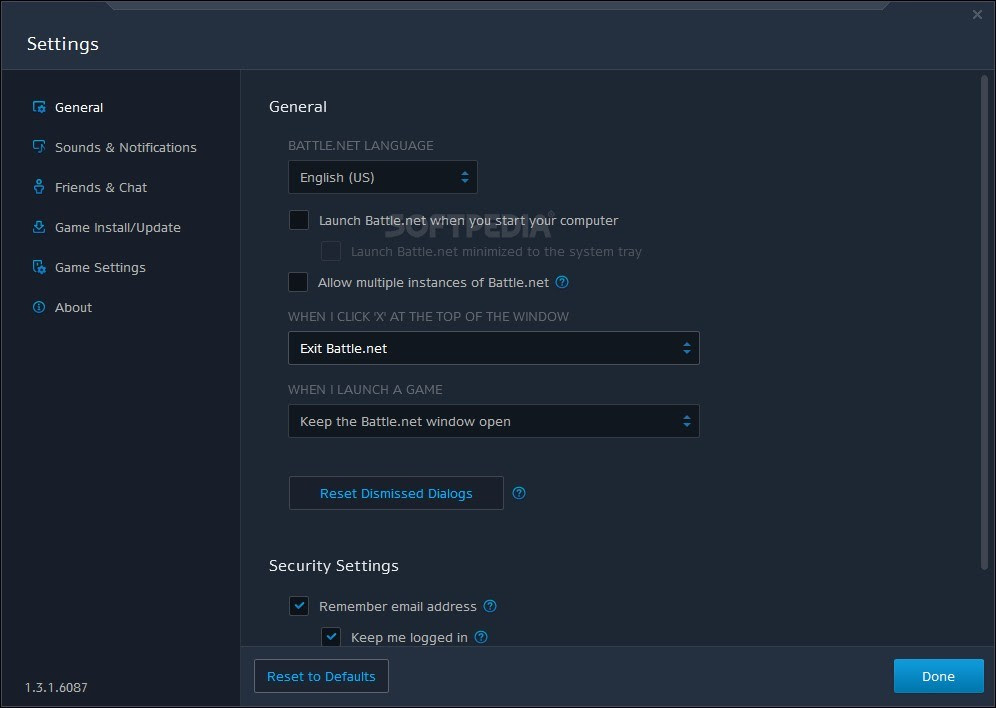Open the Exit Battle.net dropdown
996x708 pixels.
(494, 348)
